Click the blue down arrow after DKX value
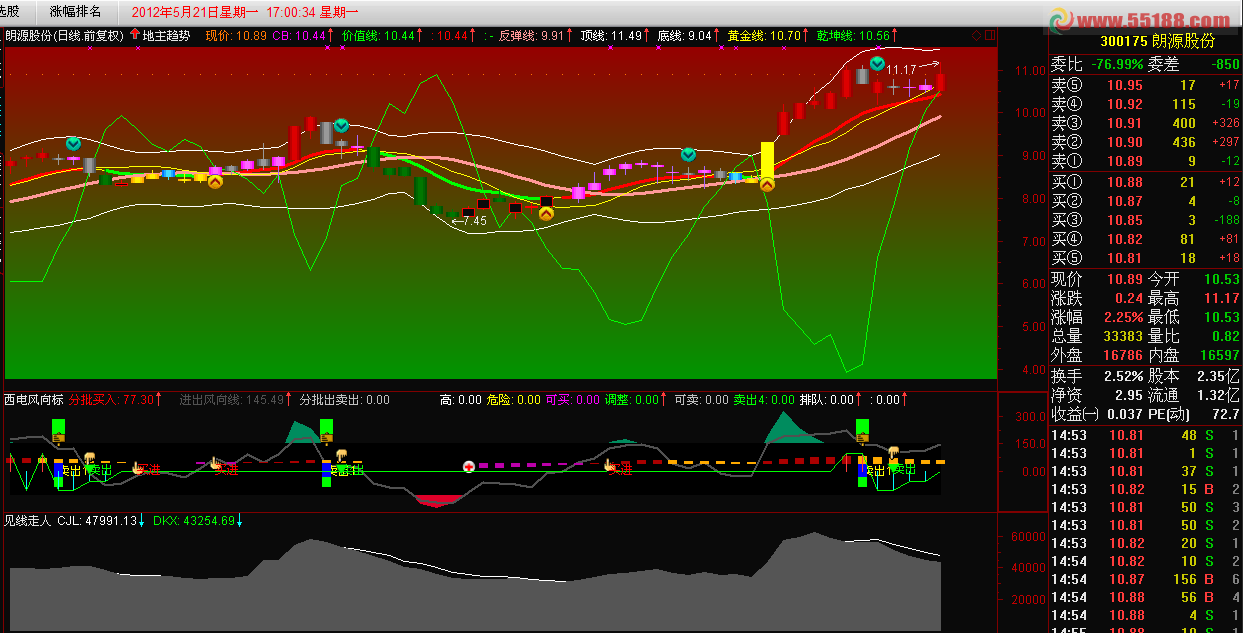This screenshot has height=633, width=1243. tap(240, 520)
